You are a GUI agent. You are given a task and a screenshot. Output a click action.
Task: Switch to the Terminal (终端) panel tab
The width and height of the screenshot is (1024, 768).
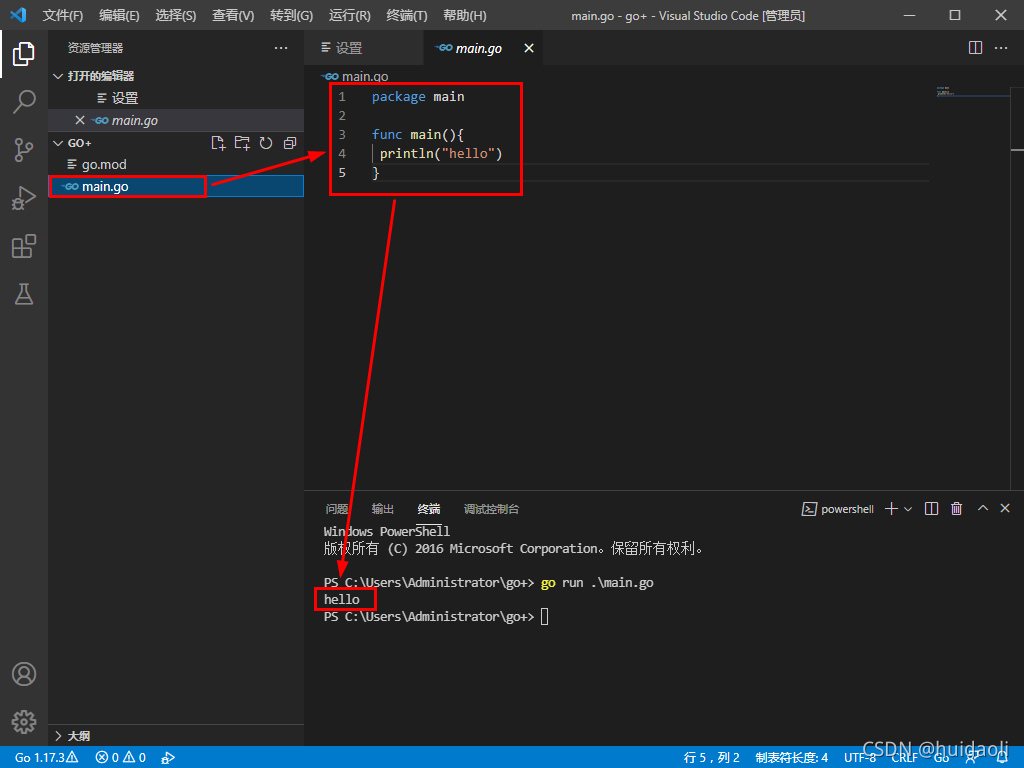point(429,509)
